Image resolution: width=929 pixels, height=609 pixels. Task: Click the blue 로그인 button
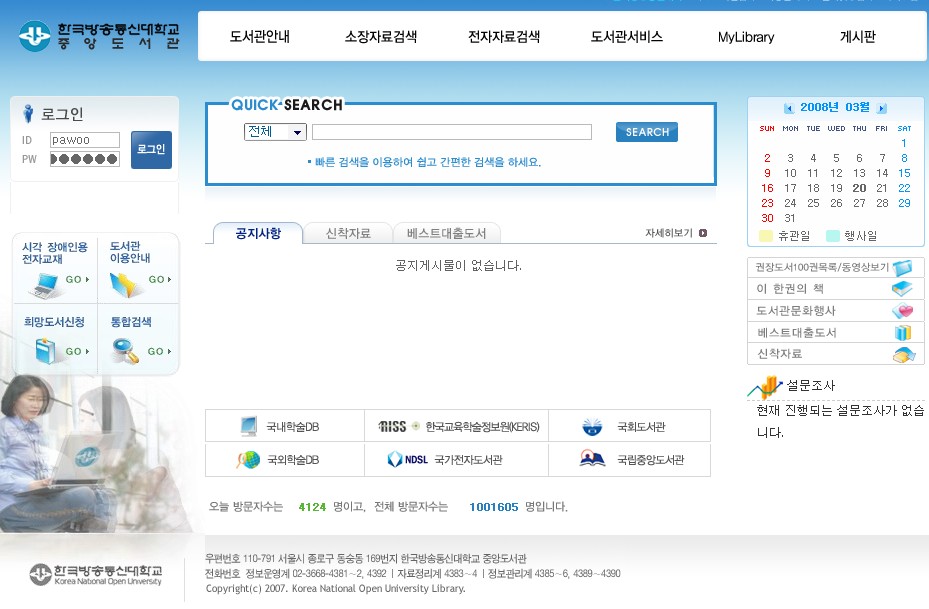(151, 149)
